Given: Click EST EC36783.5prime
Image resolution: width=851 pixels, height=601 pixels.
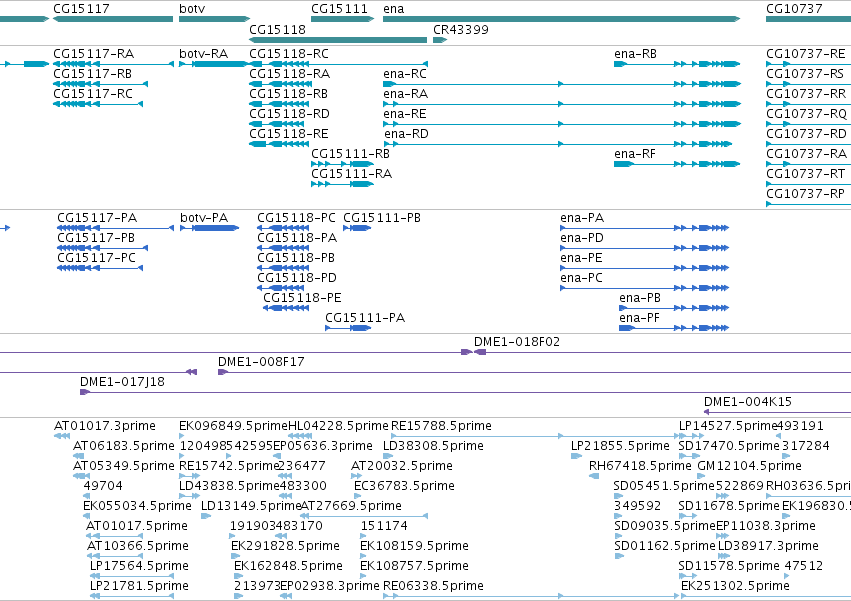Looking at the screenshot, I should pyautogui.click(x=404, y=486).
